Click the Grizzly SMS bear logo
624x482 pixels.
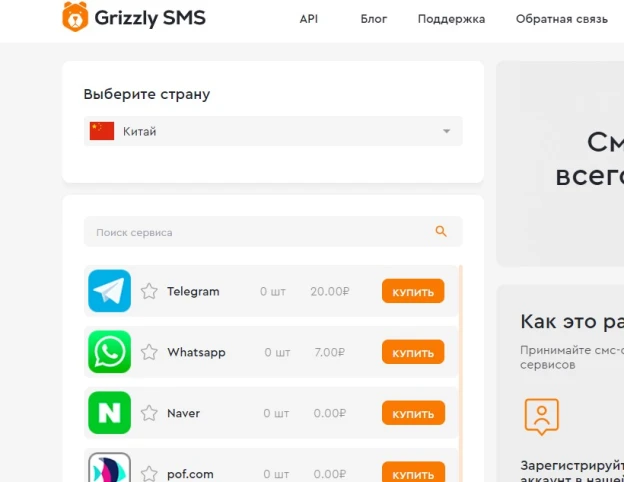[75, 17]
